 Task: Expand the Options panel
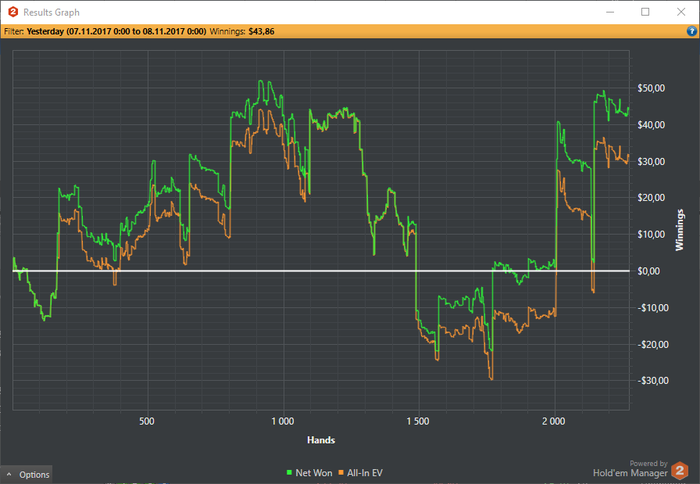click(26, 474)
